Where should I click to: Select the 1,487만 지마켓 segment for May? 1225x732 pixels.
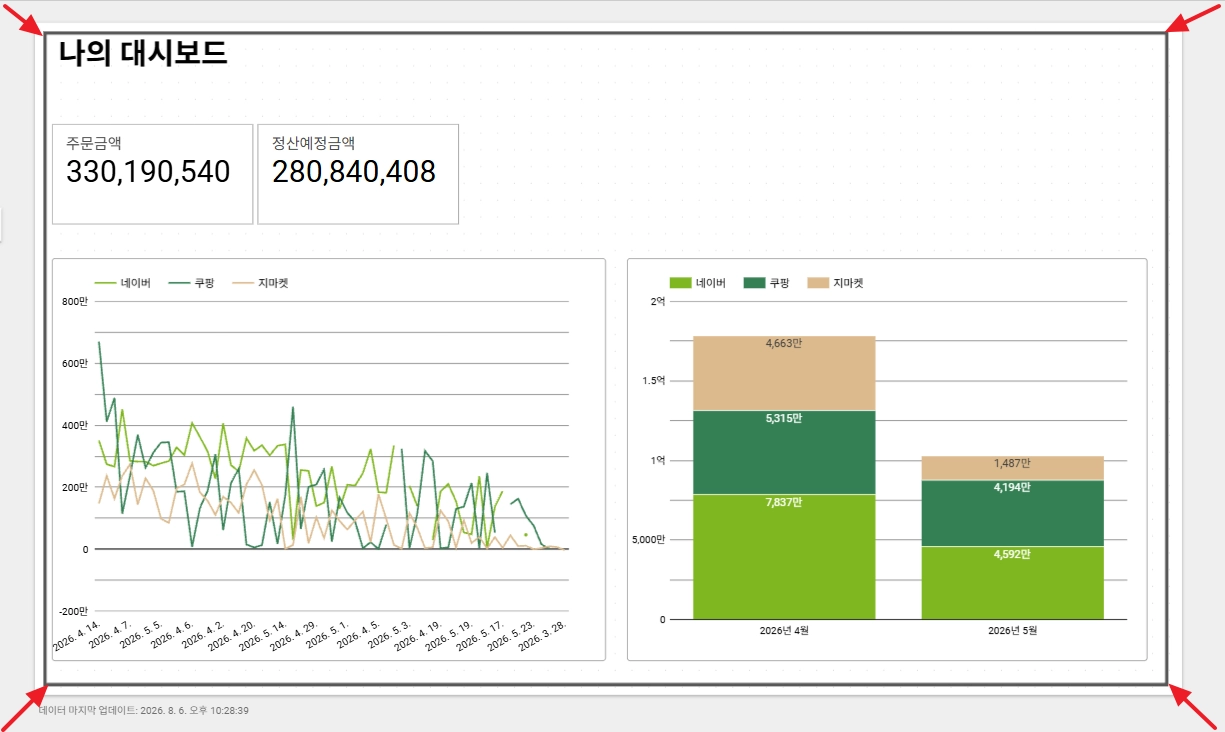pos(1012,468)
